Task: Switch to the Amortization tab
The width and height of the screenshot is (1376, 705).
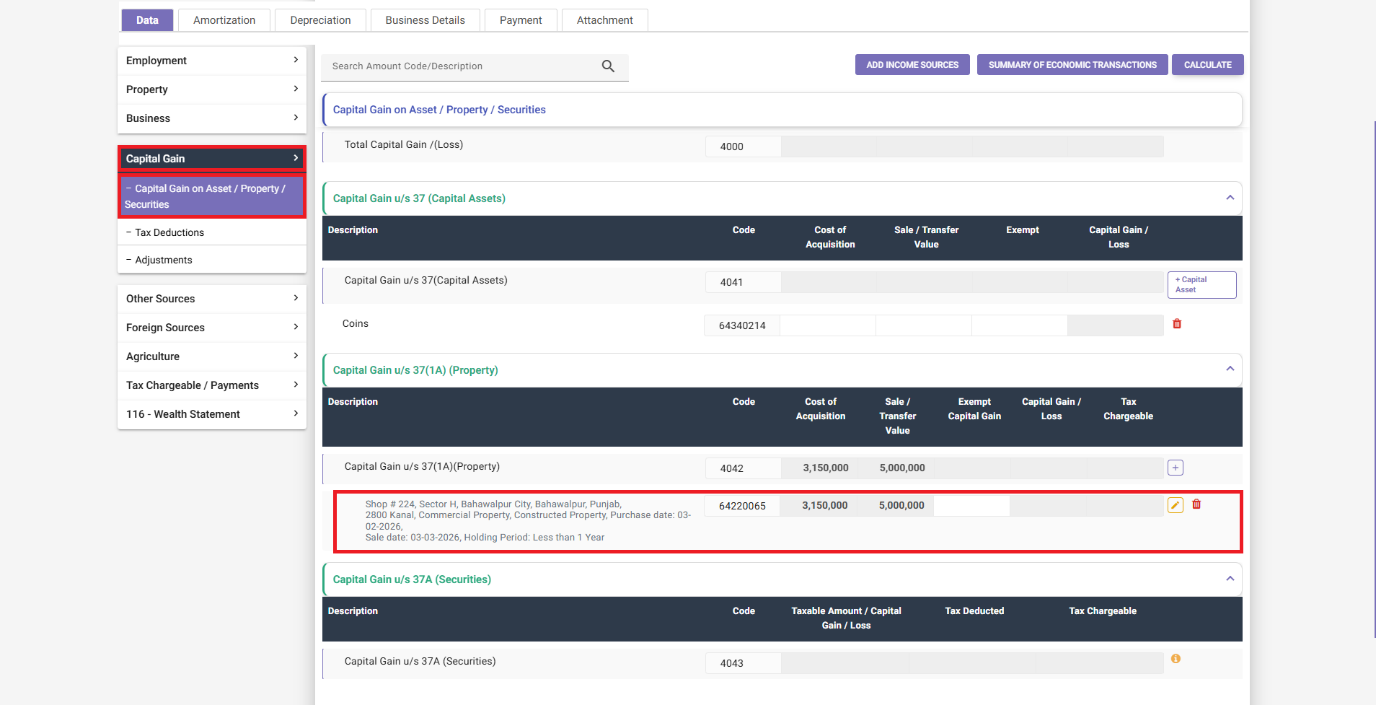Action: click(x=224, y=20)
